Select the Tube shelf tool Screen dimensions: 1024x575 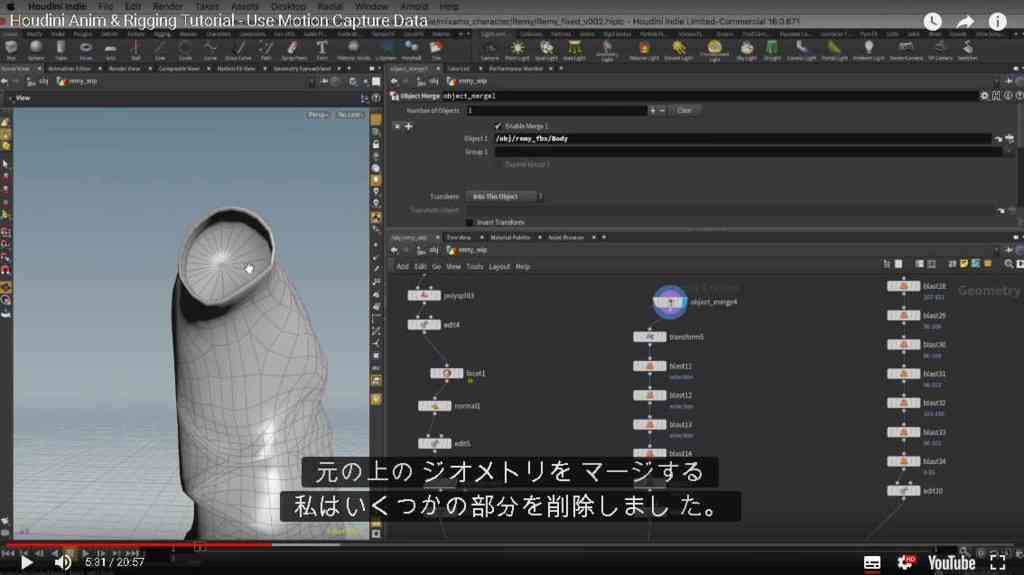click(61, 49)
